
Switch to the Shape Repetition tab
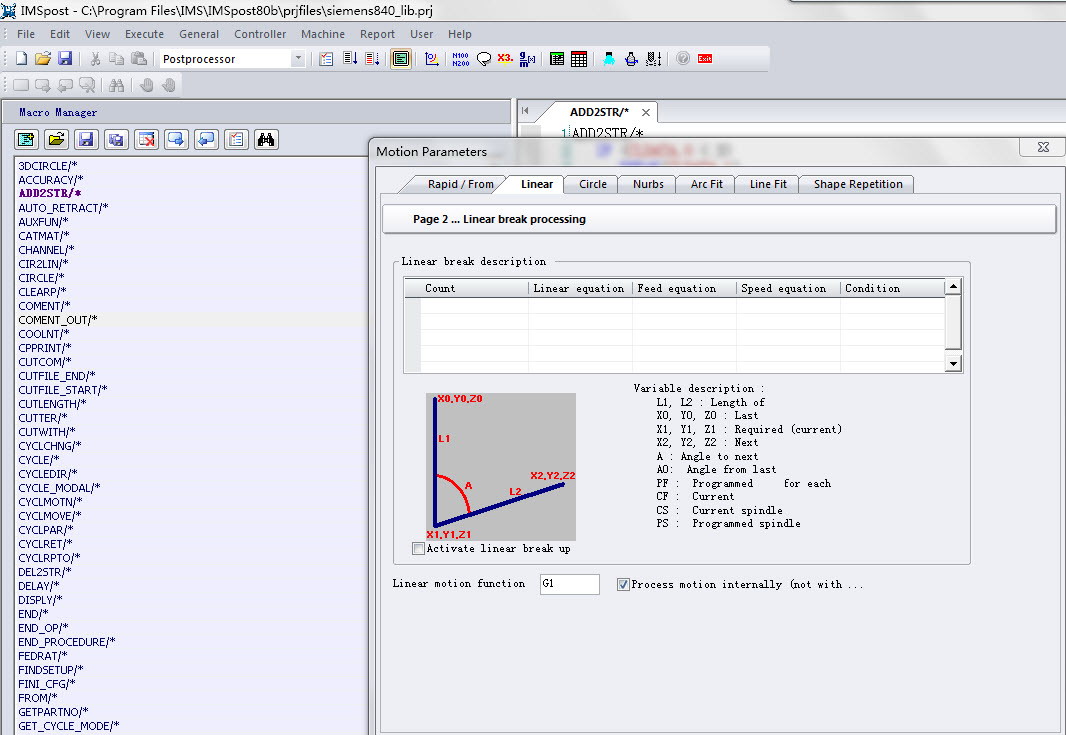click(x=858, y=184)
